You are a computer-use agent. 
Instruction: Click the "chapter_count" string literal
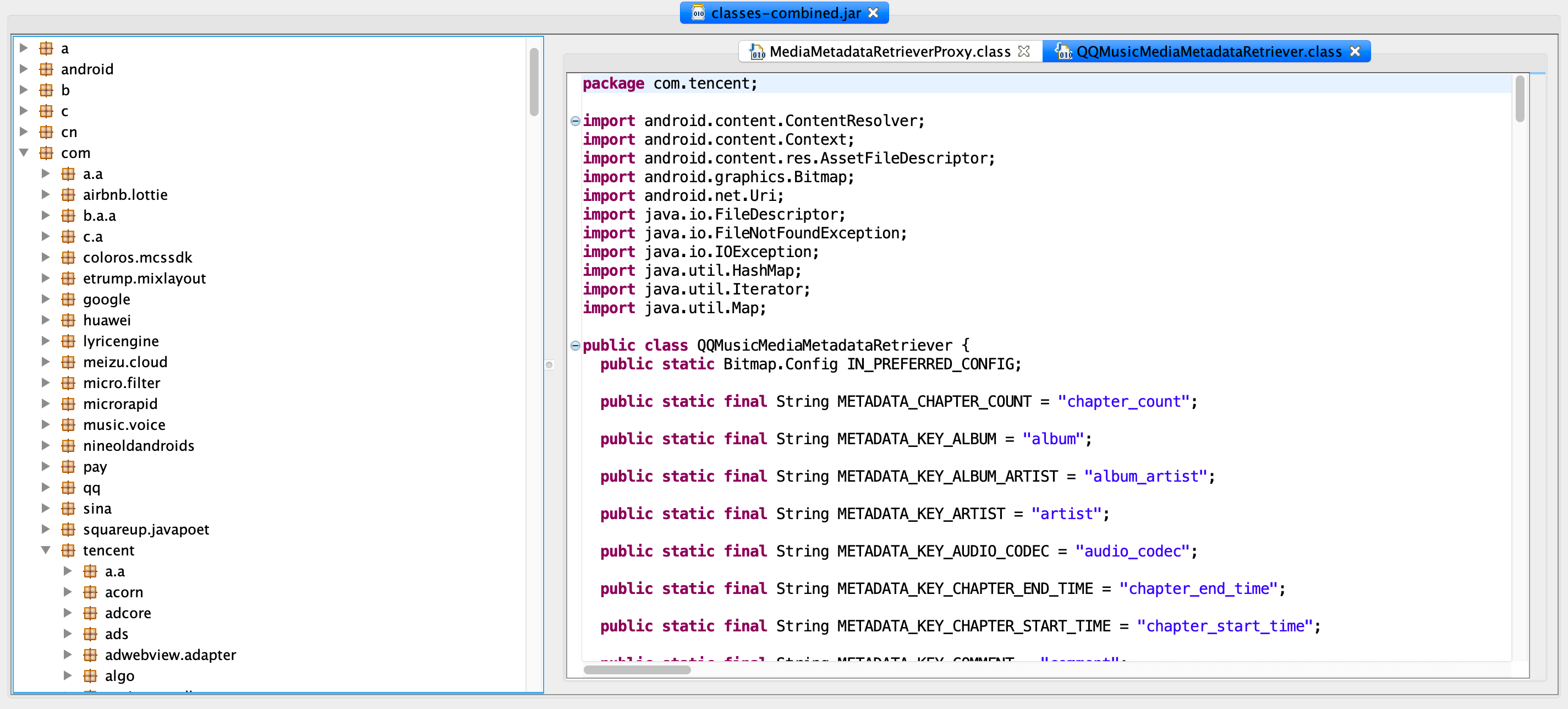tap(1123, 401)
